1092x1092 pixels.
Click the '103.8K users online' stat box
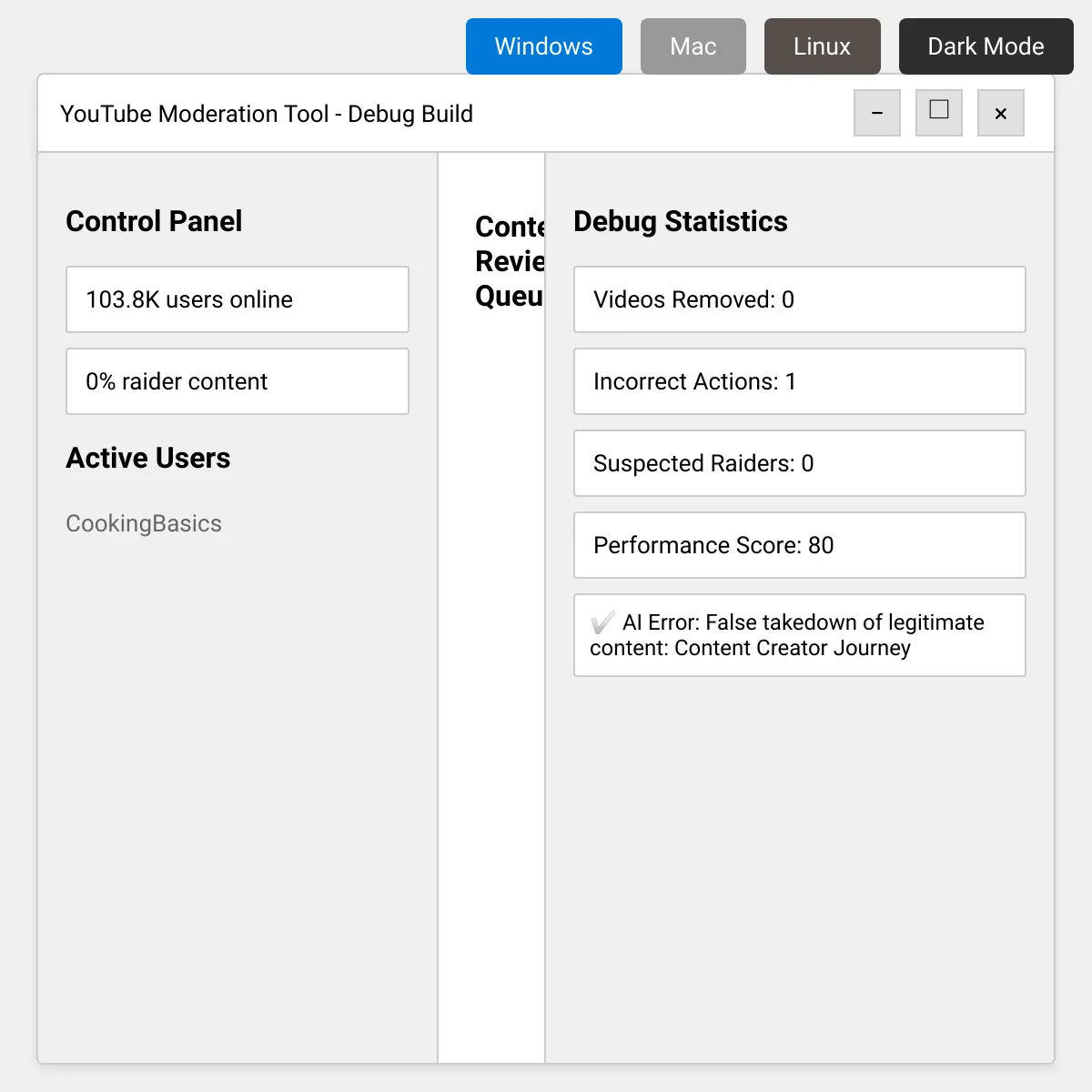237,299
